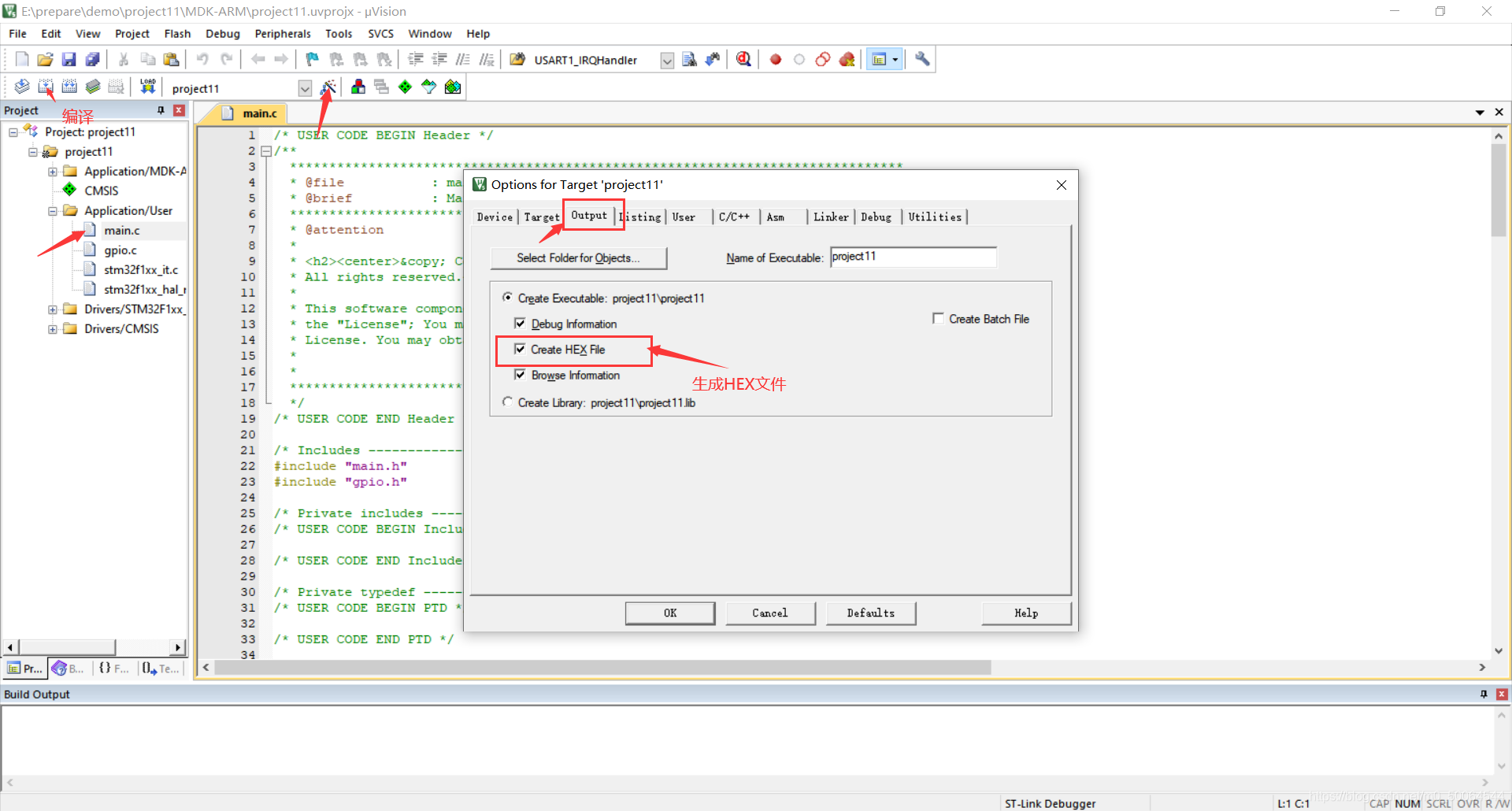The image size is (1512, 811).
Task: Download to flash with the LOAD icon
Action: pos(147,87)
